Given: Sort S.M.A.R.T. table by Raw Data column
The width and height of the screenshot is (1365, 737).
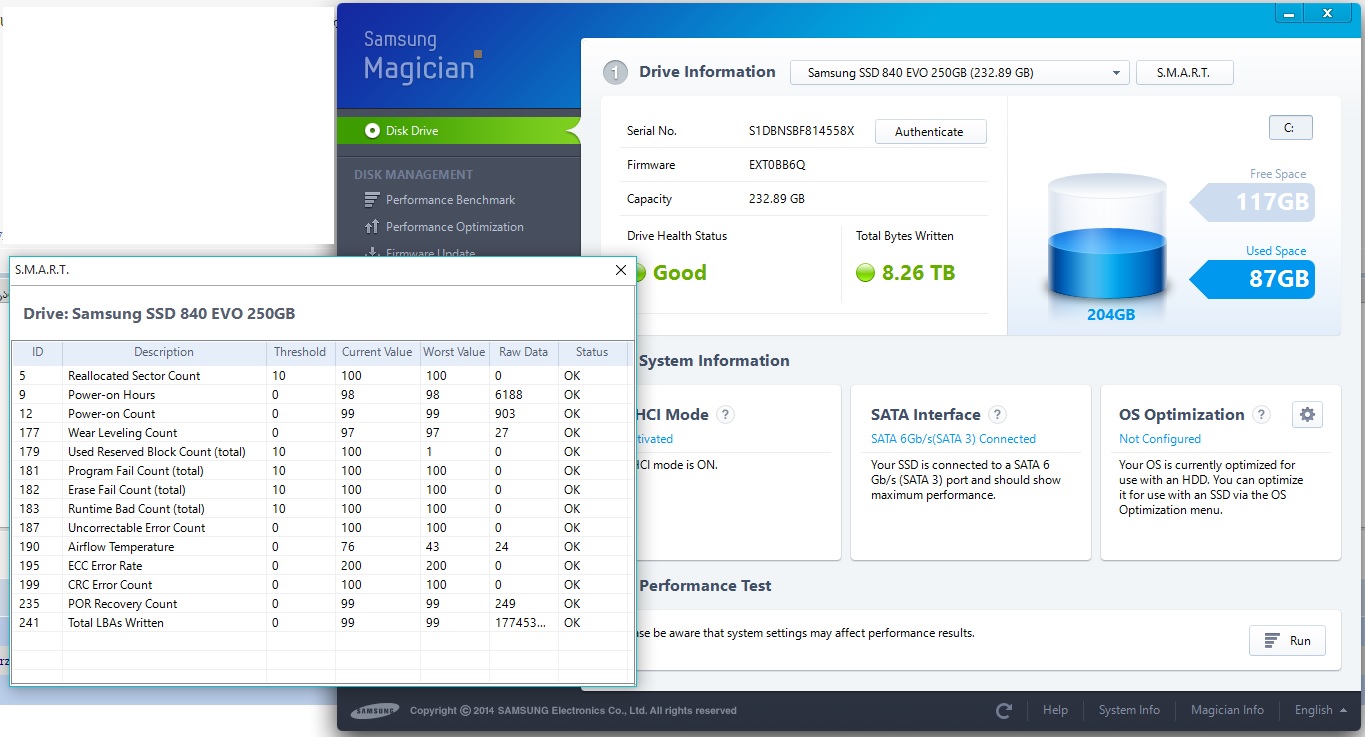Looking at the screenshot, I should [524, 352].
